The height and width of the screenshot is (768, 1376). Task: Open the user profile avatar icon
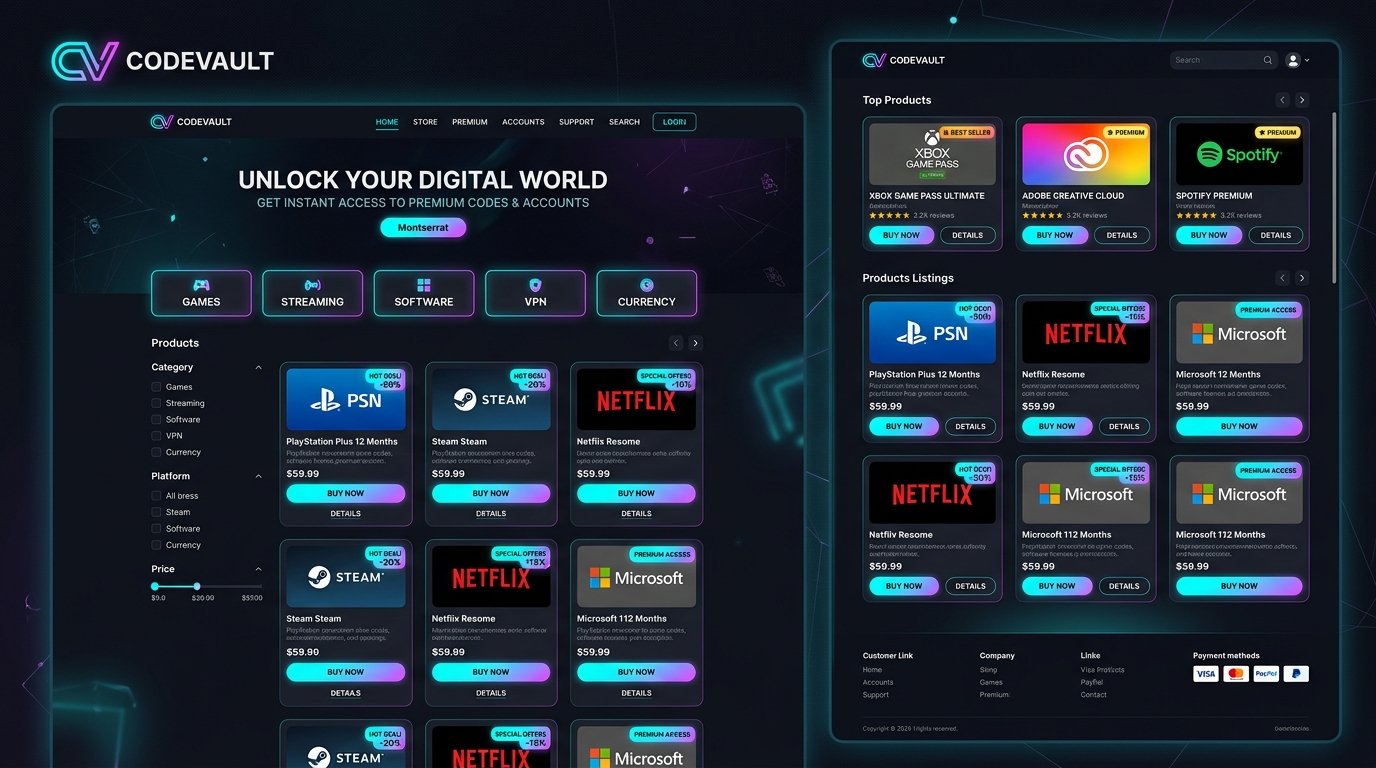[x=1293, y=60]
